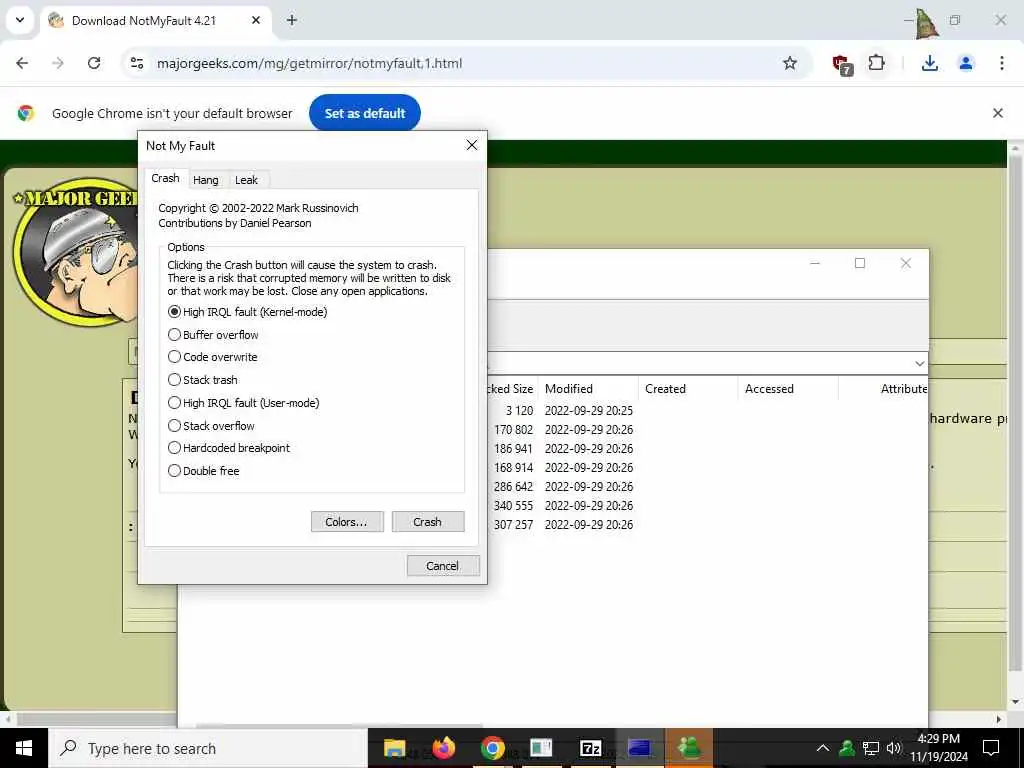Open File Explorer from taskbar

[394, 748]
